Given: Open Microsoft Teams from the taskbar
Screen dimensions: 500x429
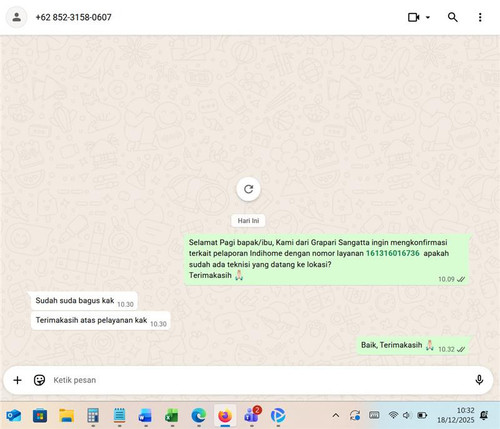Looking at the screenshot, I should point(252,415).
